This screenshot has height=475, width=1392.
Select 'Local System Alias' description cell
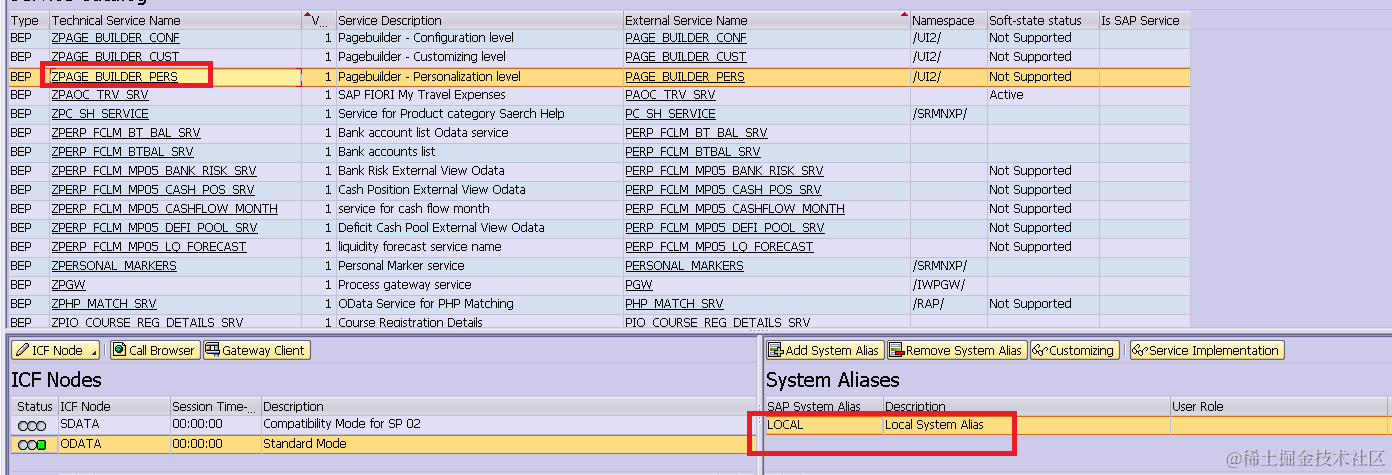tap(1027, 424)
